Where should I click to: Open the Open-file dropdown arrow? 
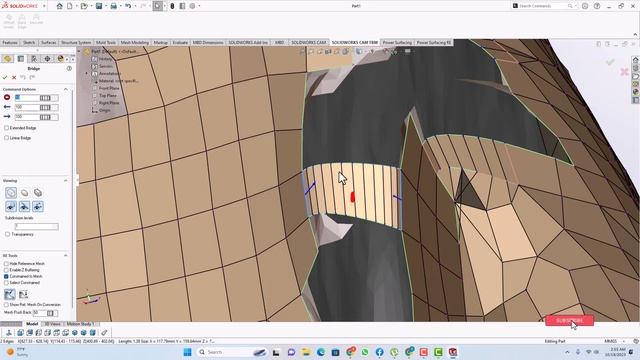(91, 6)
